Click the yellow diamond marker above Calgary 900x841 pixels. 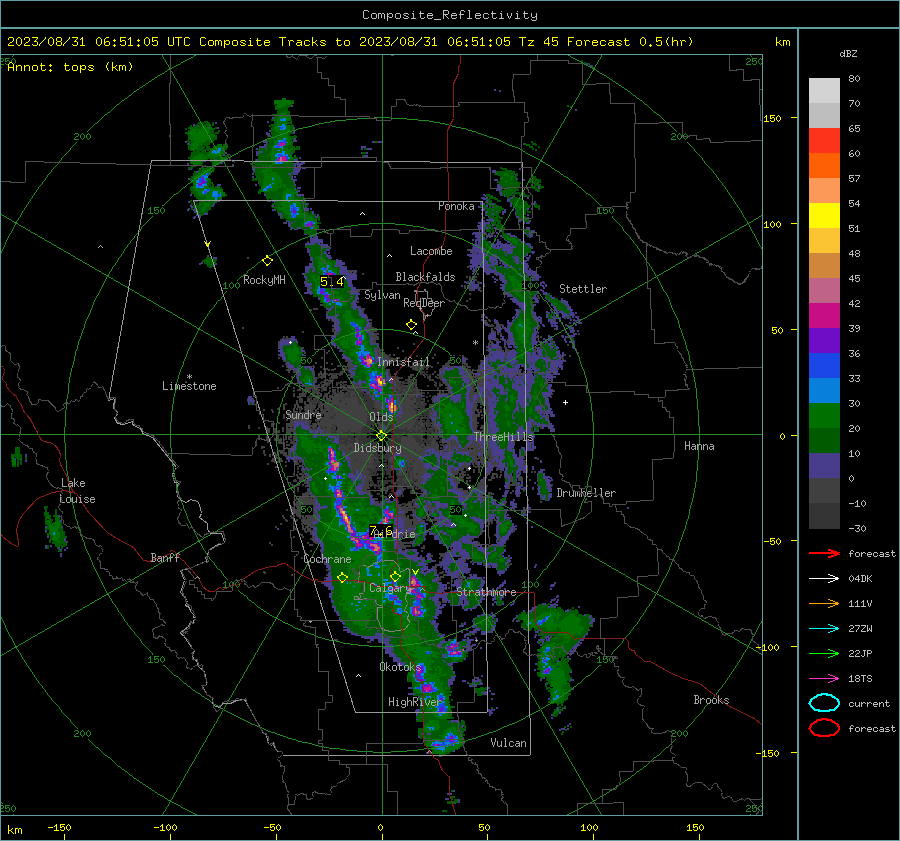click(395, 576)
